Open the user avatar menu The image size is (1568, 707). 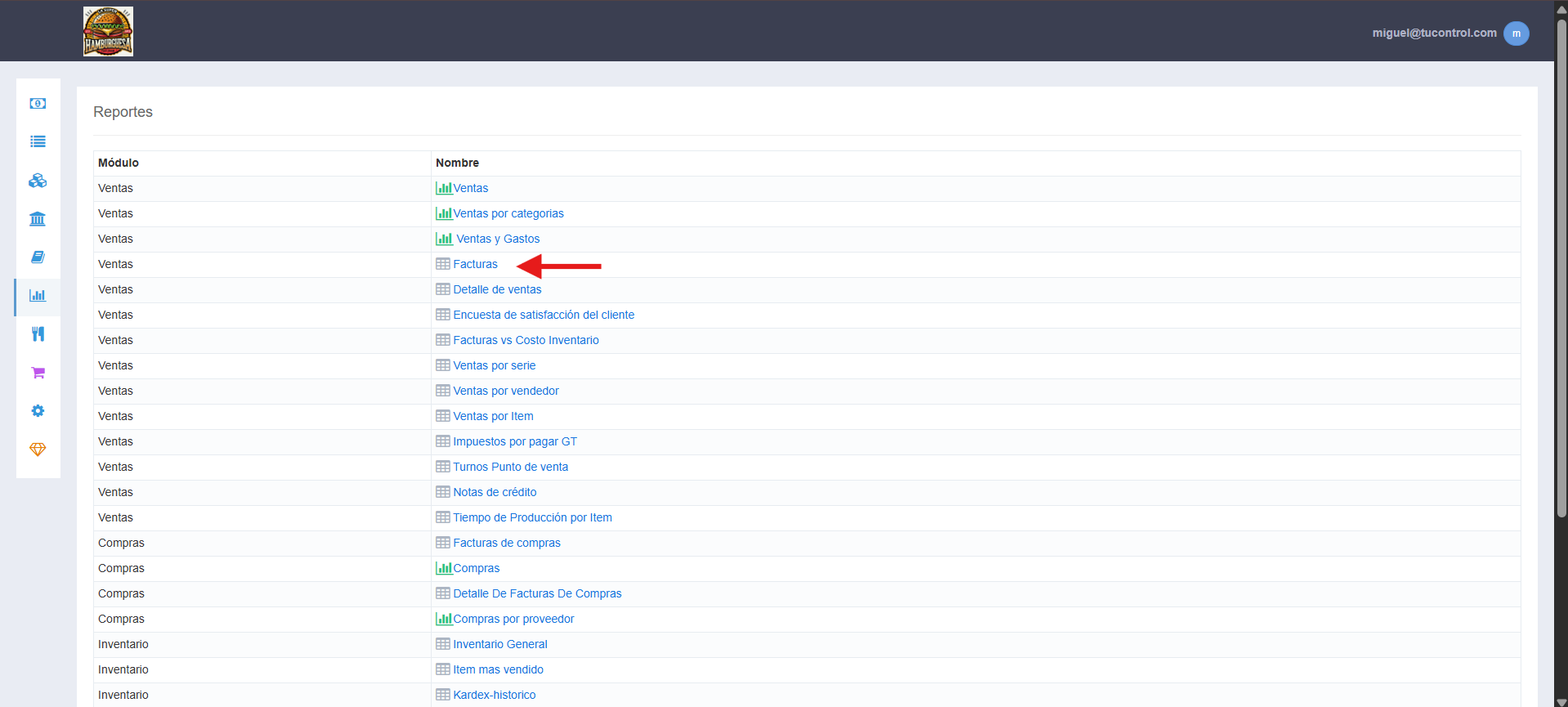[1516, 33]
